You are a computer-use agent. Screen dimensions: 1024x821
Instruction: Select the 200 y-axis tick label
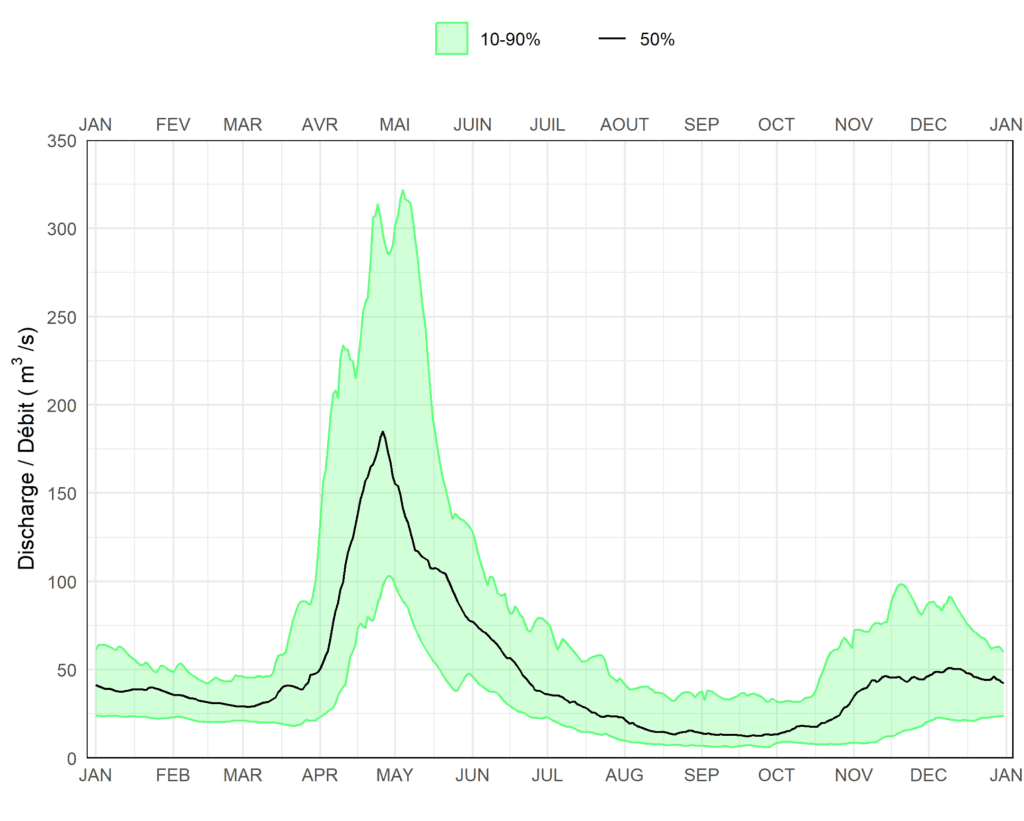[62, 405]
